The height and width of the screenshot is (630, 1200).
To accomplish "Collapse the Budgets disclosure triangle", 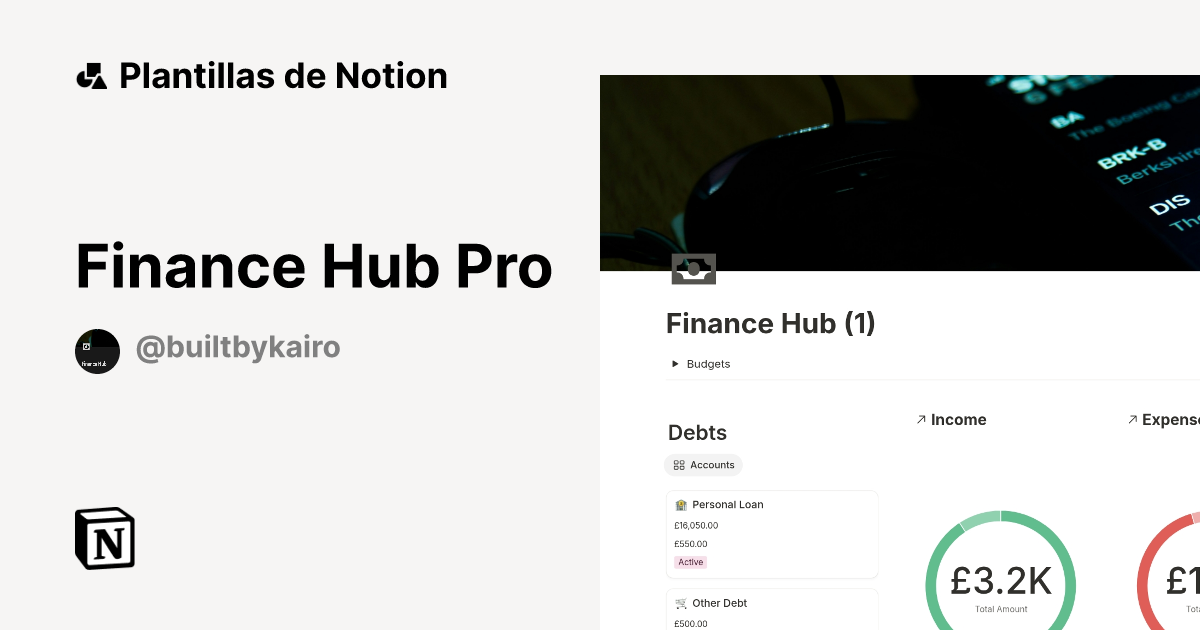I will click(x=674, y=363).
